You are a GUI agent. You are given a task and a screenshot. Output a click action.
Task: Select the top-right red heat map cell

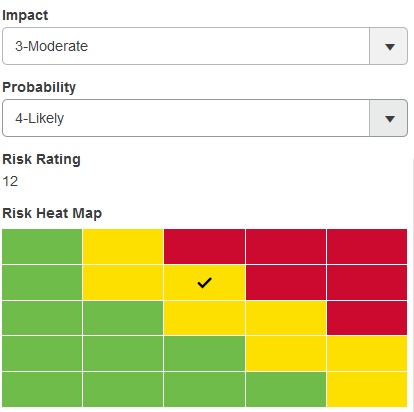click(x=367, y=246)
